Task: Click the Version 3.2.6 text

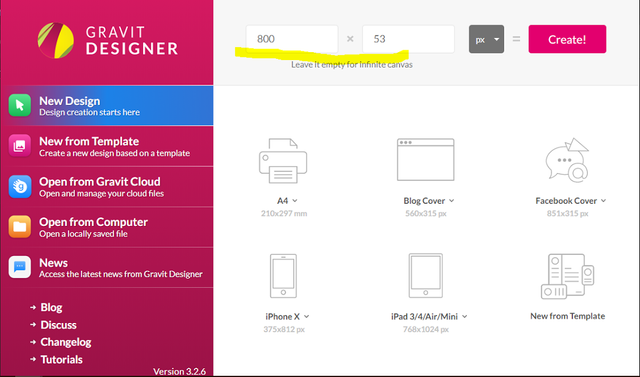Action: point(179,371)
